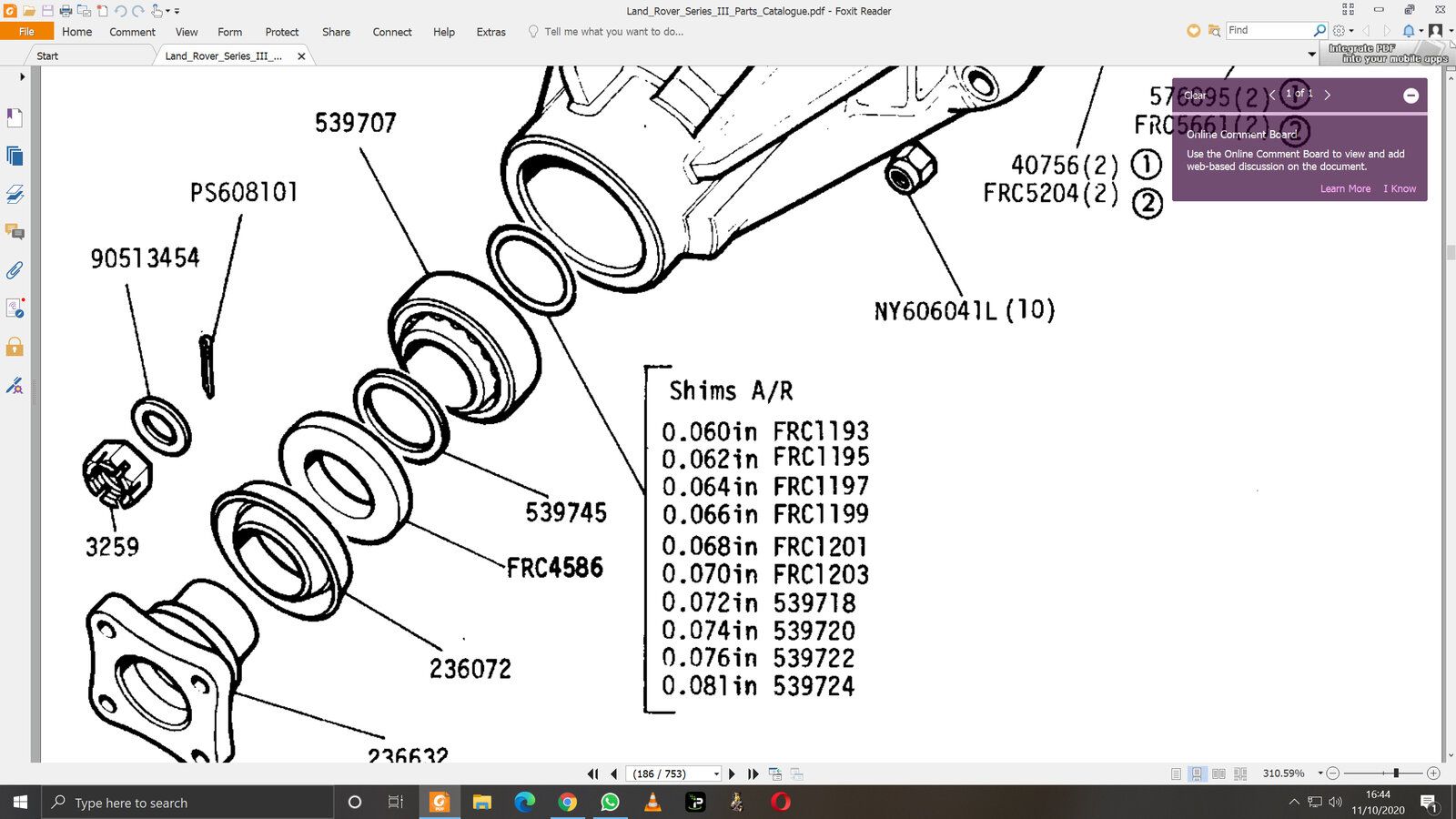Click the Find magnifier button

point(1319,30)
